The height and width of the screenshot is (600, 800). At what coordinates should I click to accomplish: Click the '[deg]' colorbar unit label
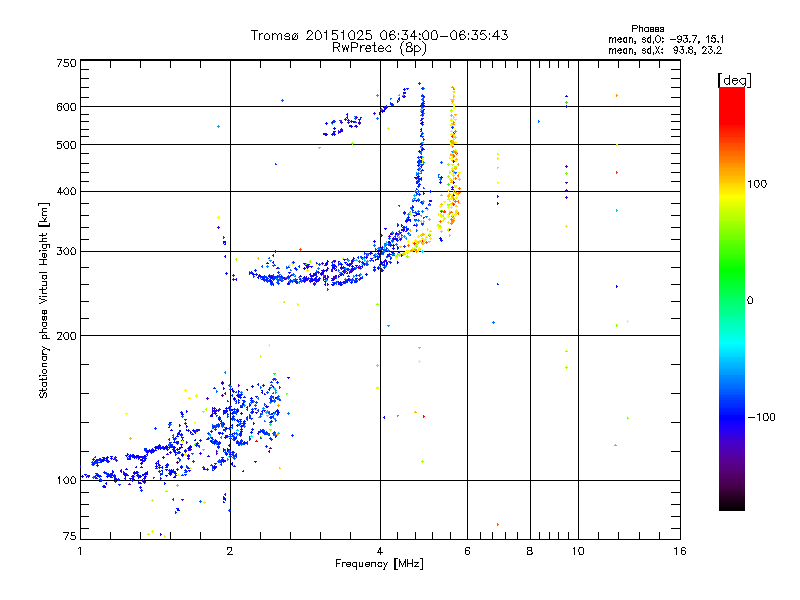coord(734,80)
